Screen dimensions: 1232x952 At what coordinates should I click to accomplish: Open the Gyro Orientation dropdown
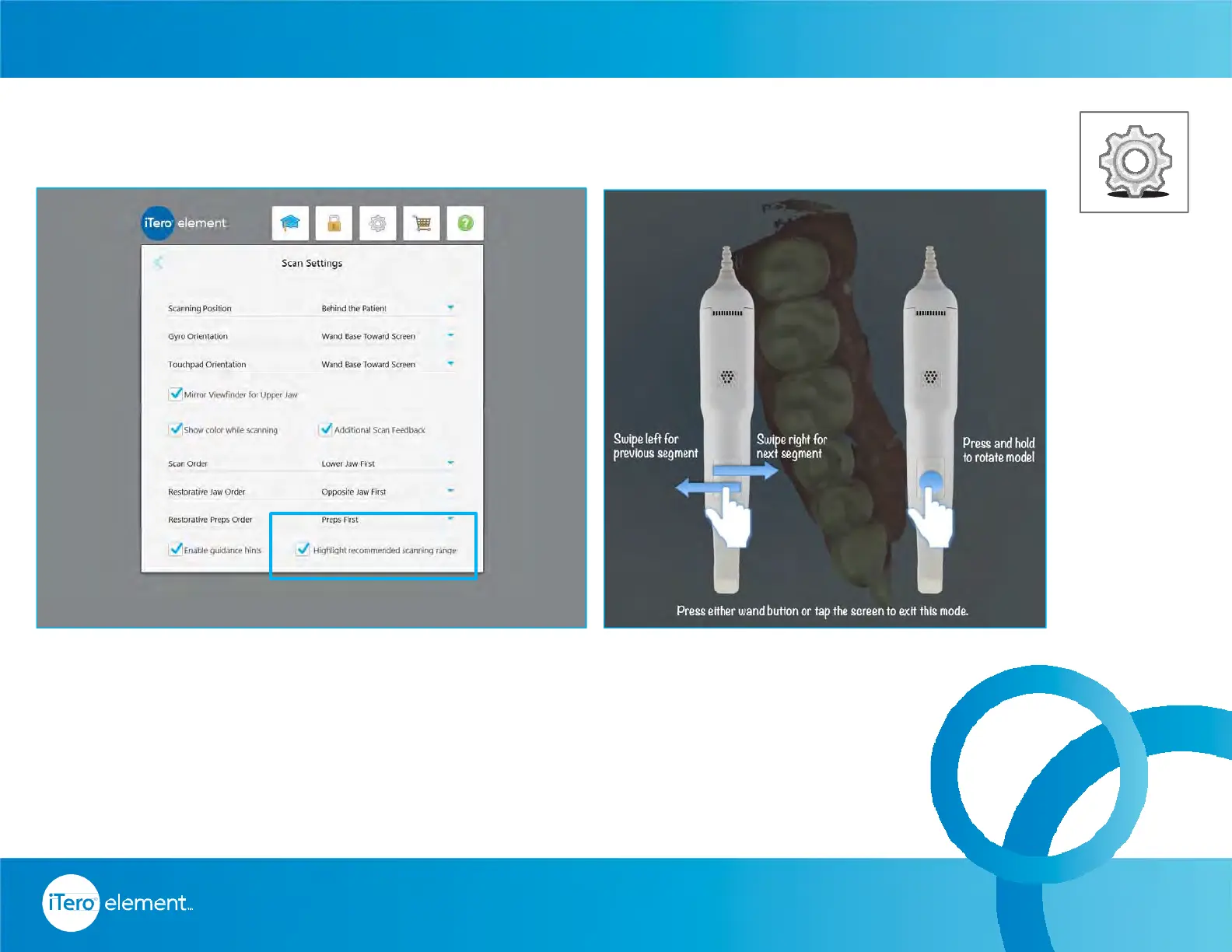point(450,336)
